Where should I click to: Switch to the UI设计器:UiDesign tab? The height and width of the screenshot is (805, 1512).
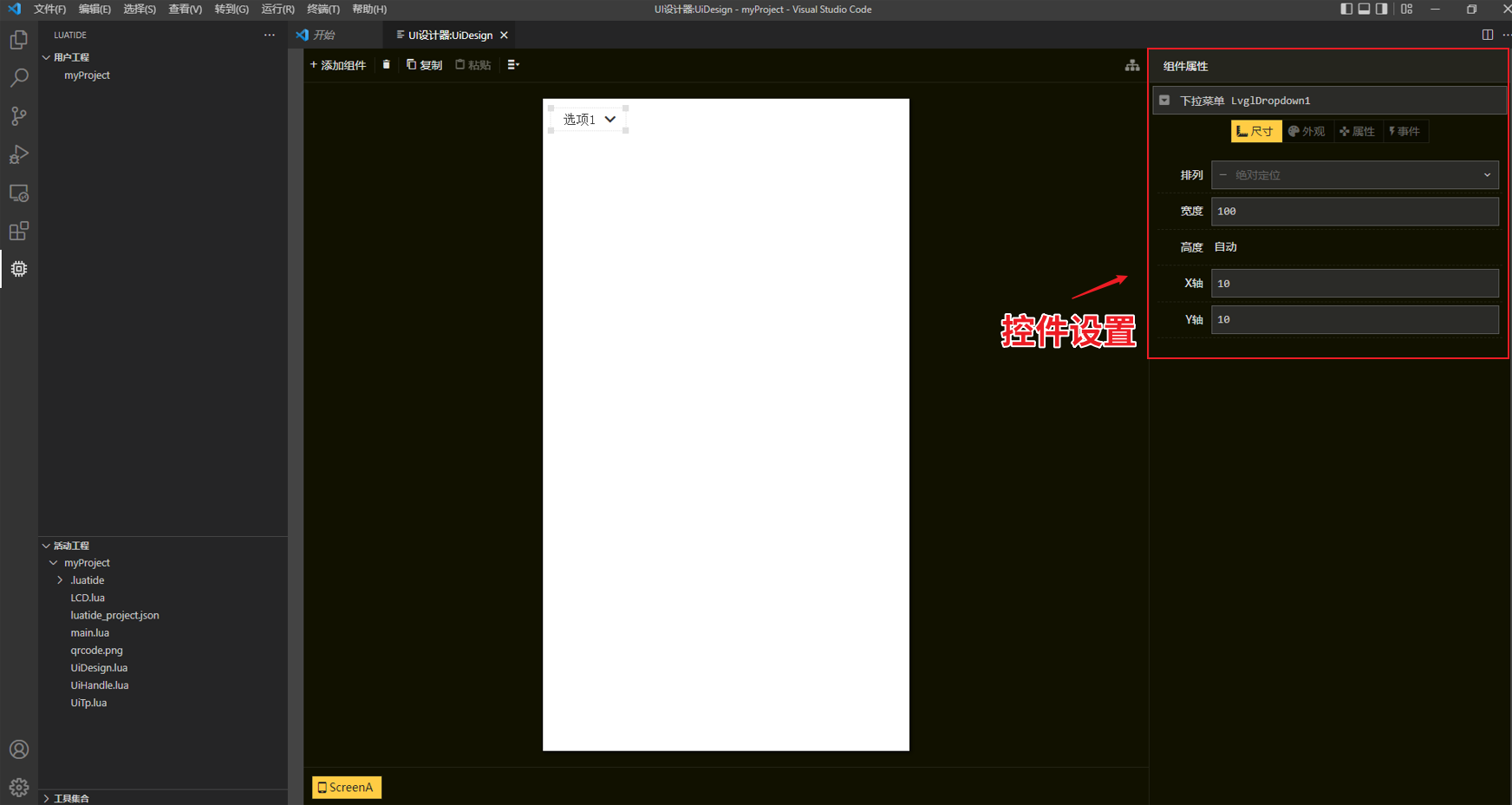click(x=447, y=35)
